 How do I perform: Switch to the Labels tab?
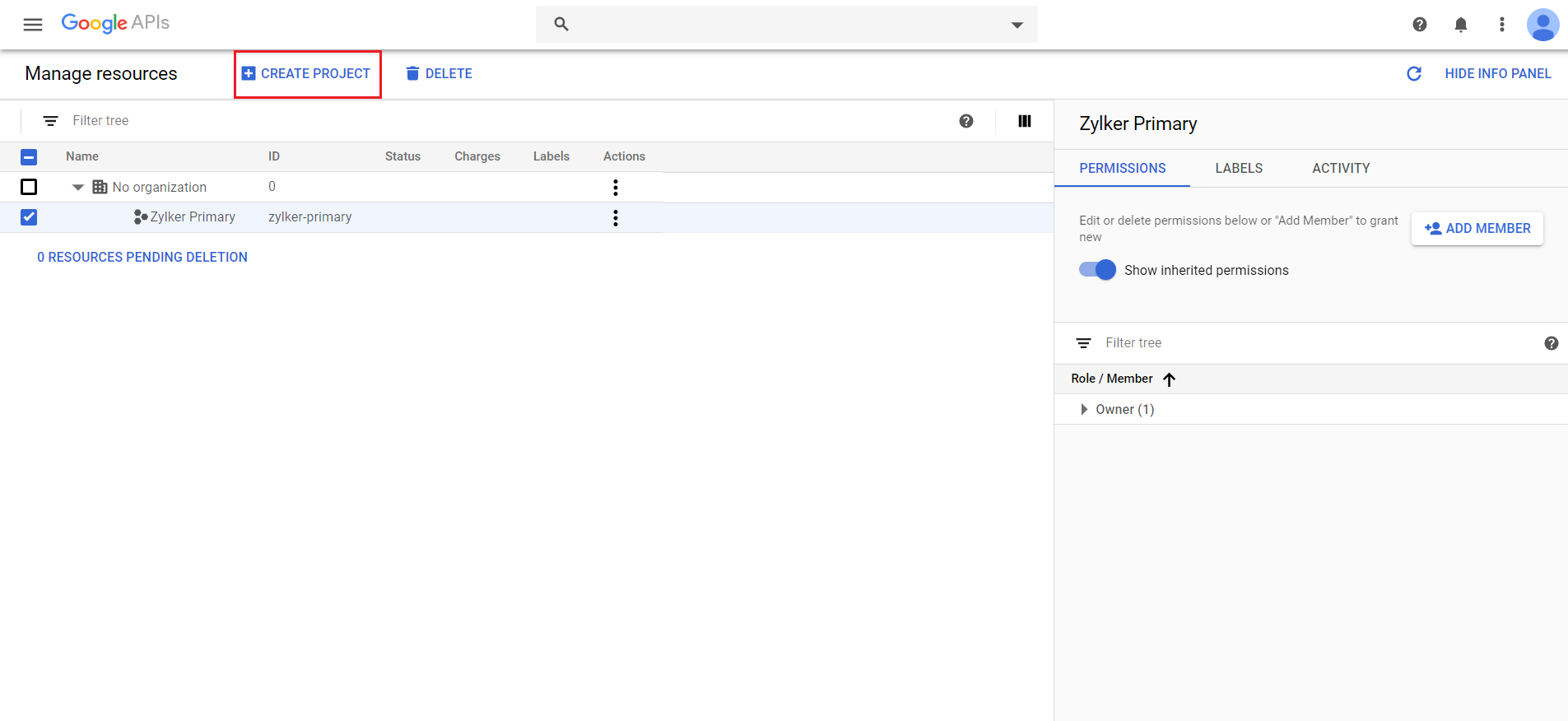1239,168
